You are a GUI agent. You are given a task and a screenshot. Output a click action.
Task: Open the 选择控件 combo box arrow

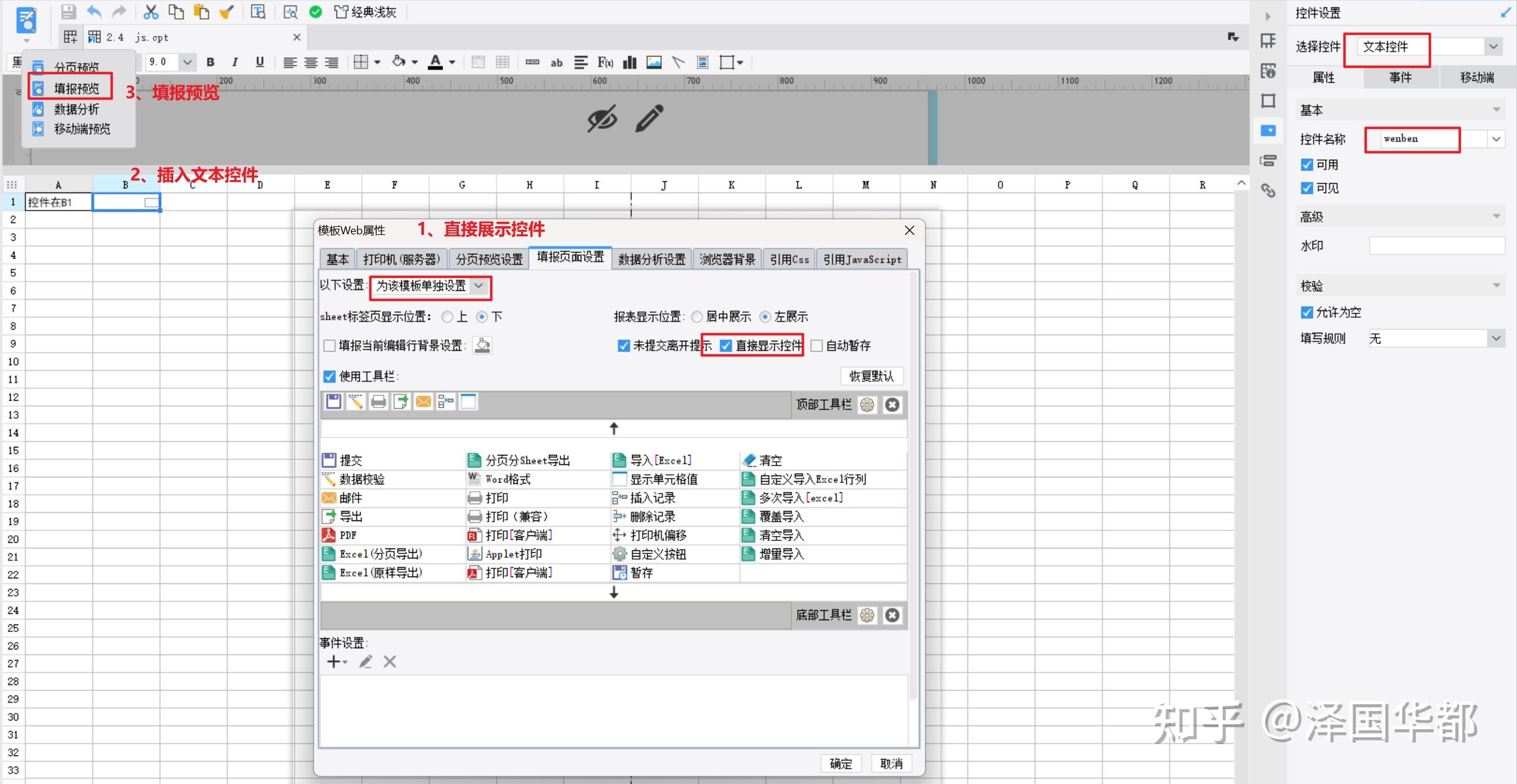(x=1493, y=47)
